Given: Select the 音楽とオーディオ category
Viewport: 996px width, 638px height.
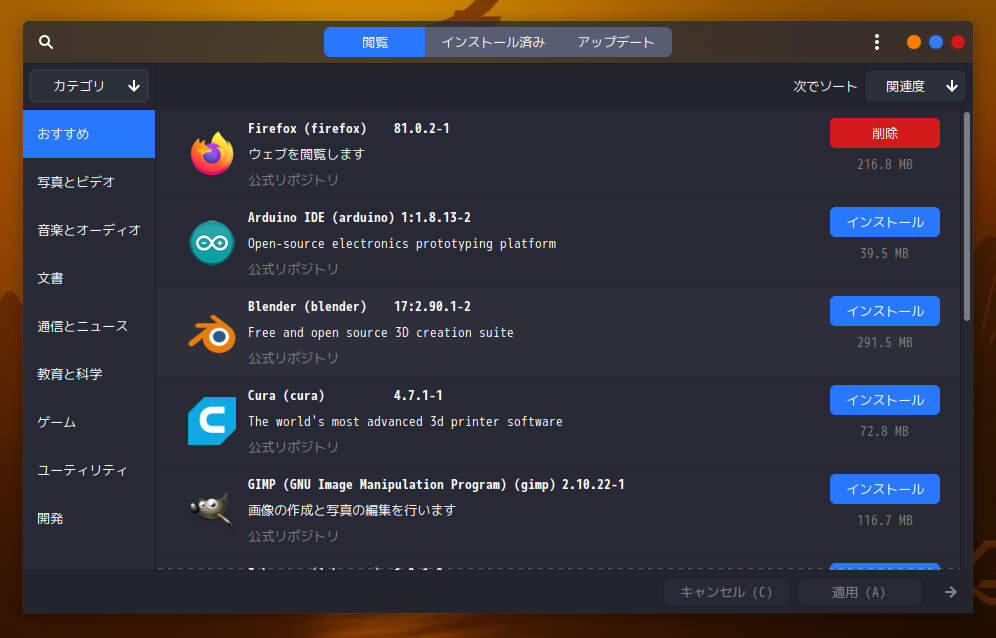Looking at the screenshot, I should (x=89, y=230).
